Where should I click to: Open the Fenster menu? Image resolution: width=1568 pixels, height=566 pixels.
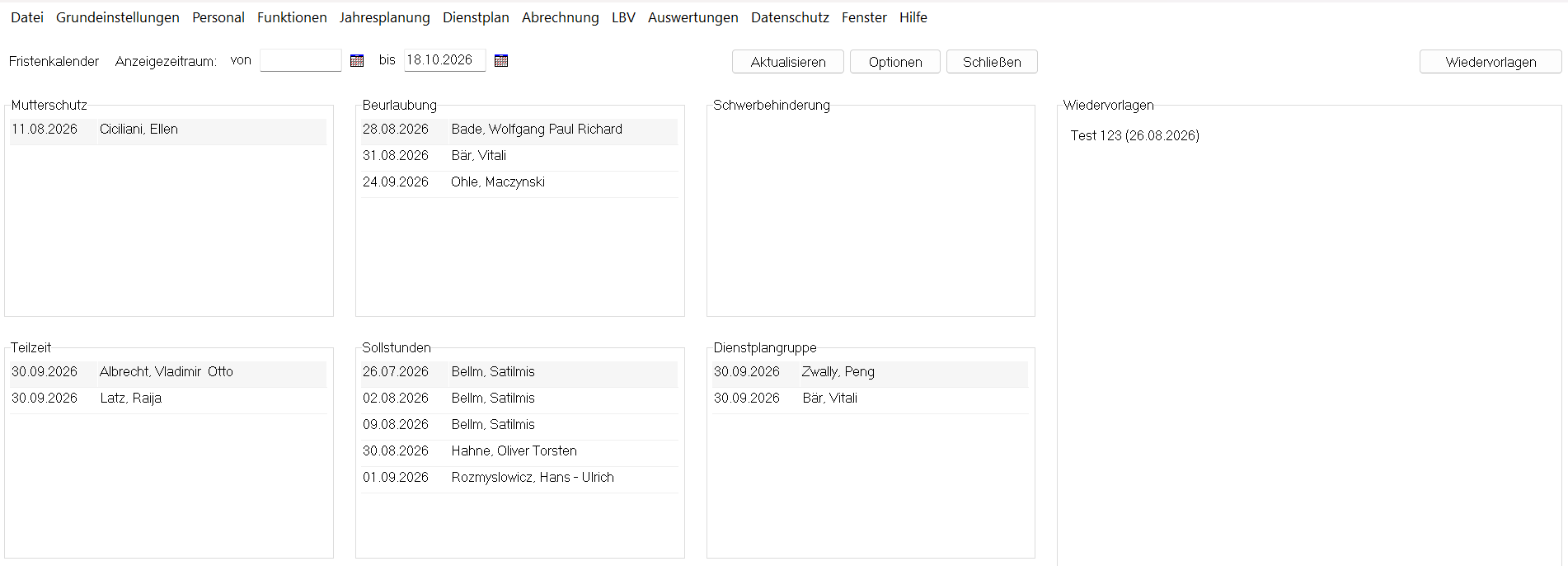point(864,17)
